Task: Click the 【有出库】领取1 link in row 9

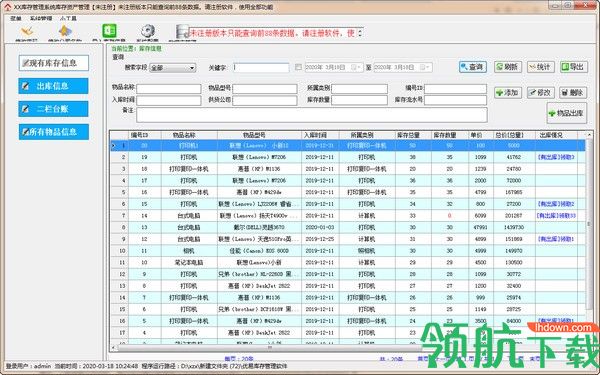Action: pyautogui.click(x=556, y=239)
